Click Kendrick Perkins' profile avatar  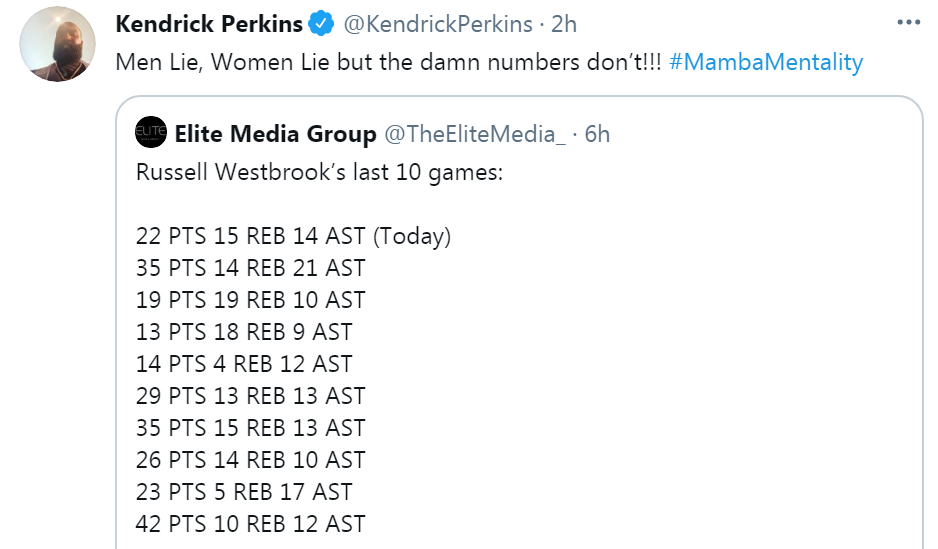(x=57, y=44)
